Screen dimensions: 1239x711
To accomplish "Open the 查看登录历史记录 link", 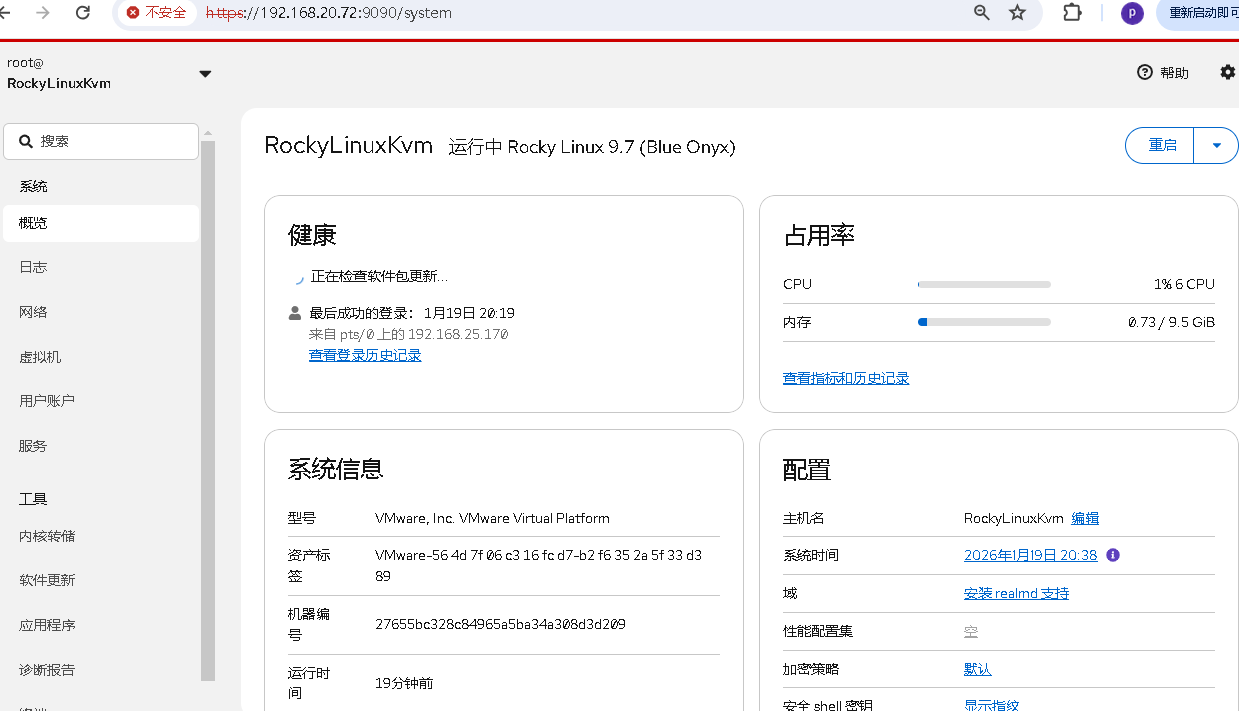I will [x=365, y=355].
